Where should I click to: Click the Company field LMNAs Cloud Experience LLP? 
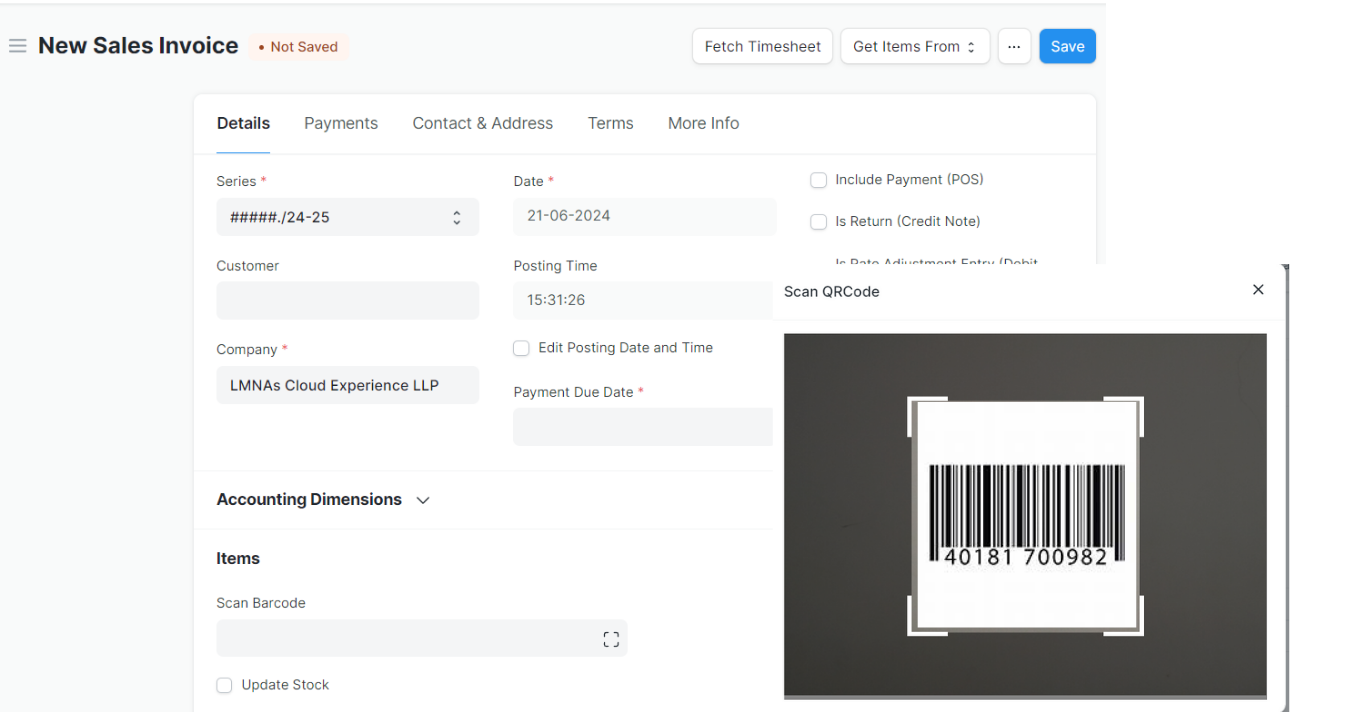pyautogui.click(x=347, y=385)
